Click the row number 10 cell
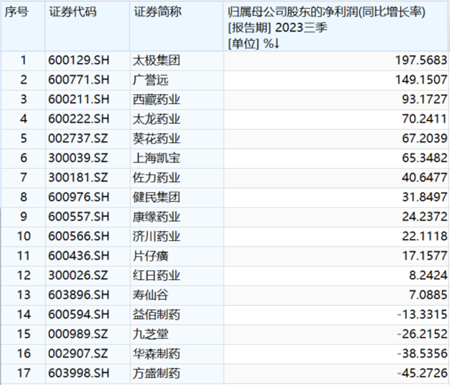The height and width of the screenshot is (385, 450). 24,236
